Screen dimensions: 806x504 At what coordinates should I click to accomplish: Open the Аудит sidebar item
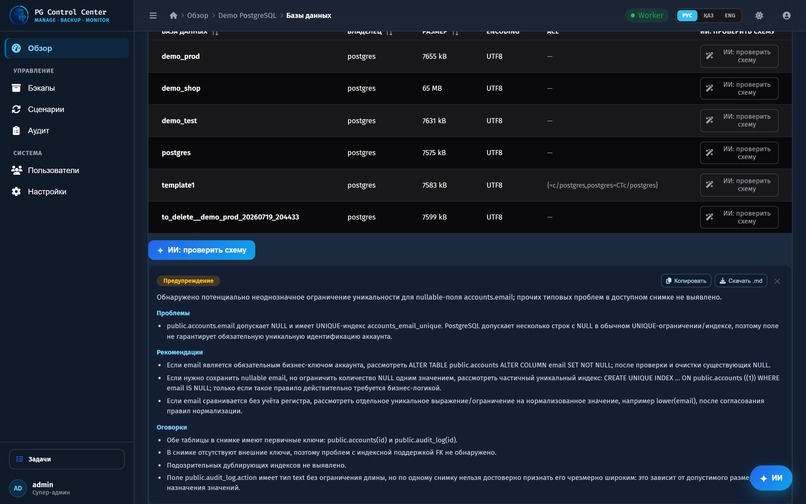click(67, 131)
